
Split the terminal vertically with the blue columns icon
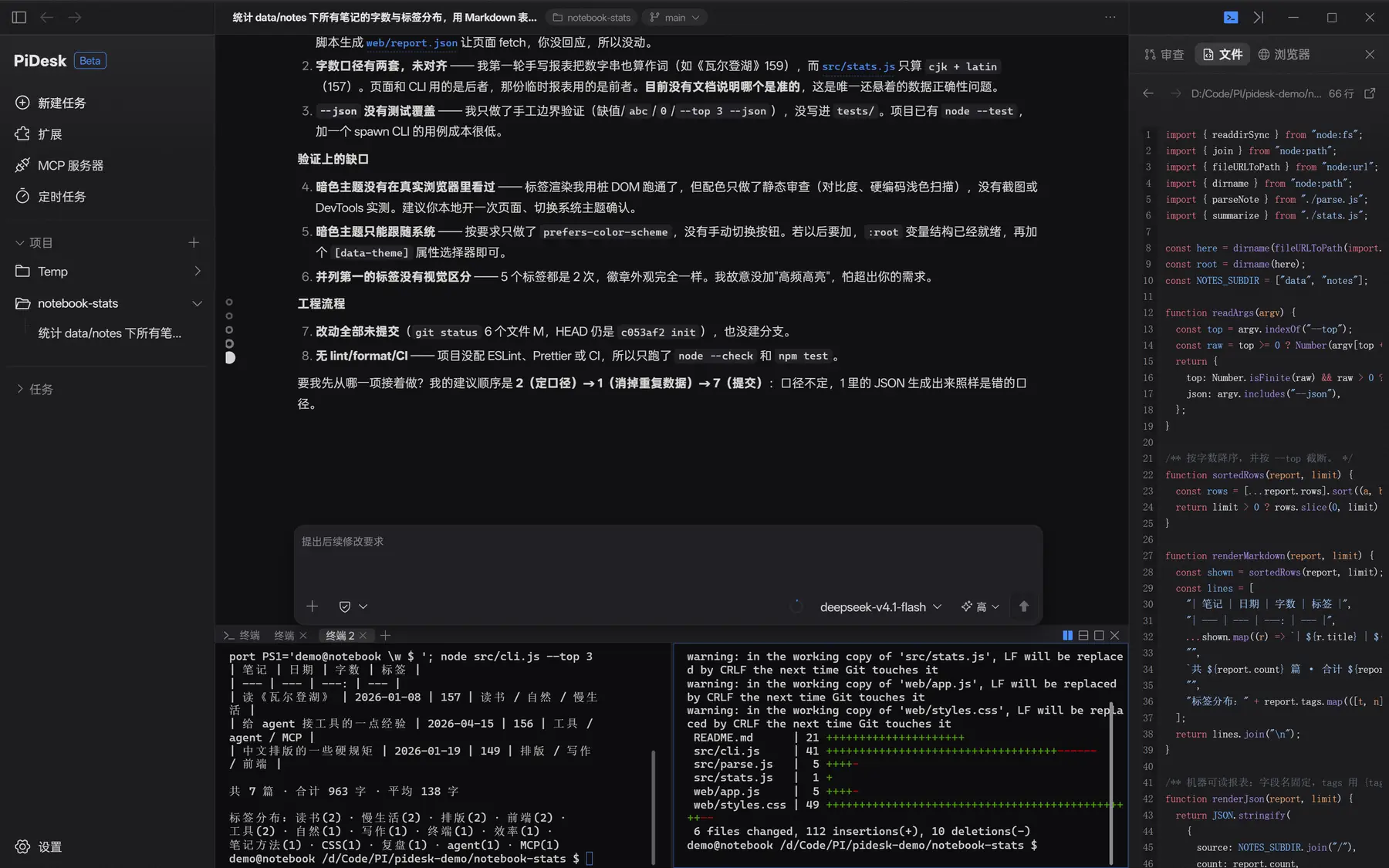1068,635
